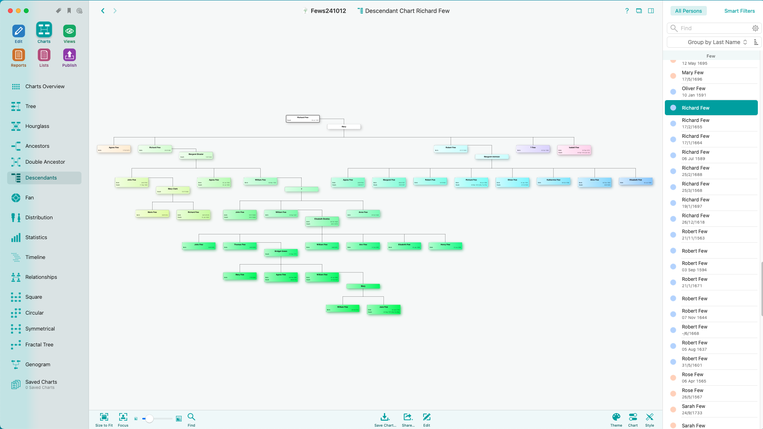Select Mary Few 17/5/1696 in list
763x429 pixels.
[x=711, y=75]
